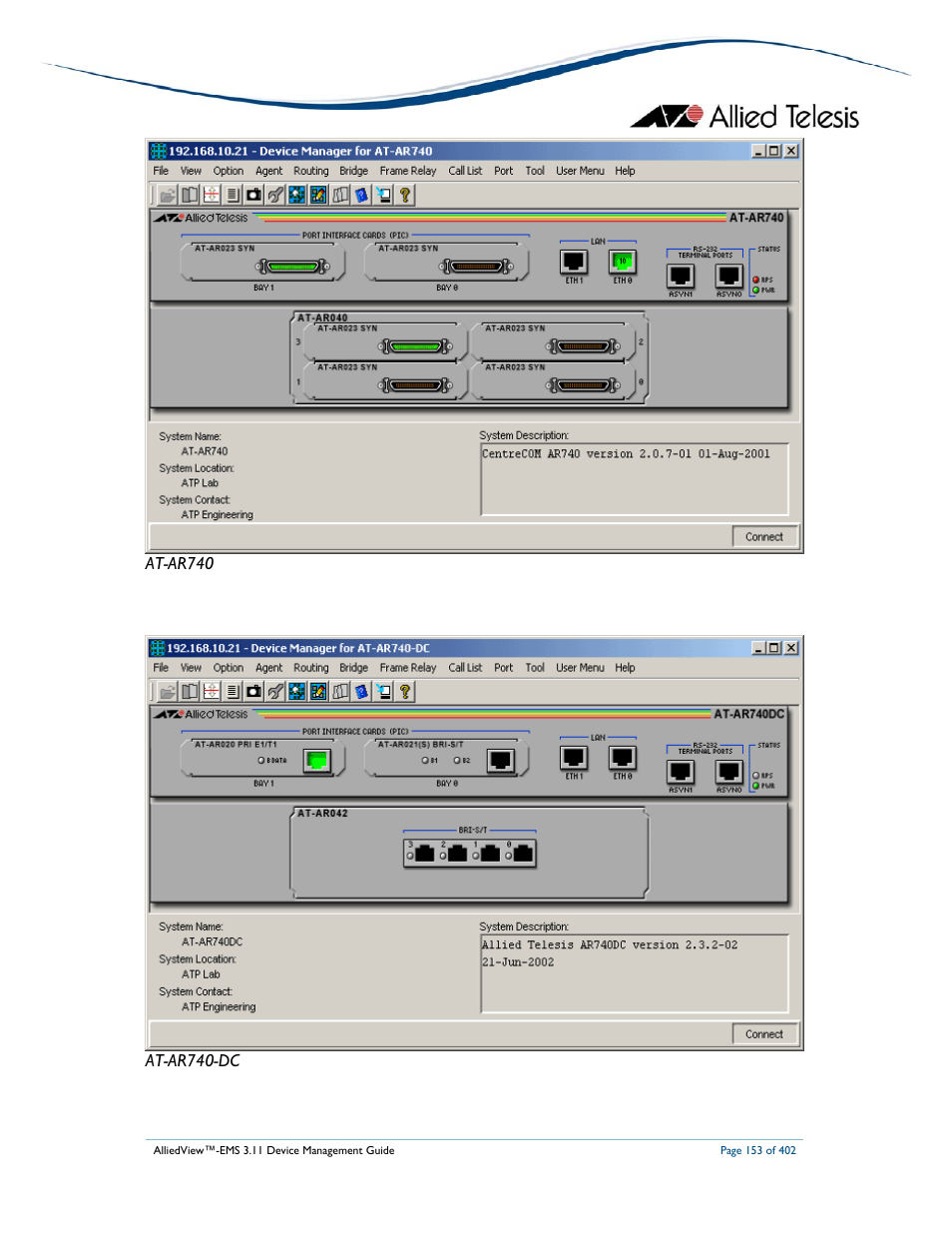Click the terminal monitor icon in the AT-AR740 window toolbar
952x1233 pixels.
tap(383, 195)
